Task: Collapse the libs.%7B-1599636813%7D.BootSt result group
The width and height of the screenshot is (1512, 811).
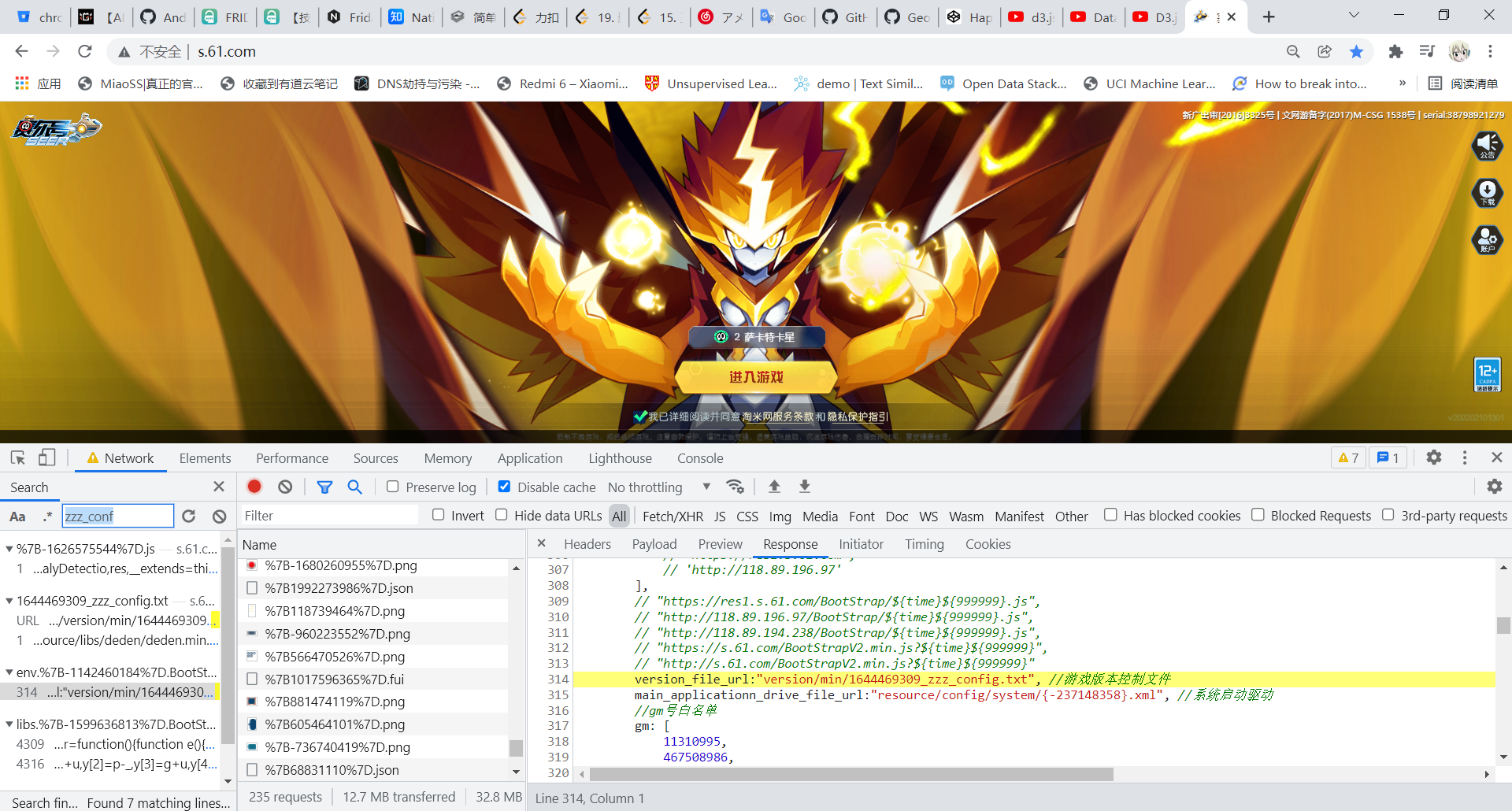Action: pos(9,724)
